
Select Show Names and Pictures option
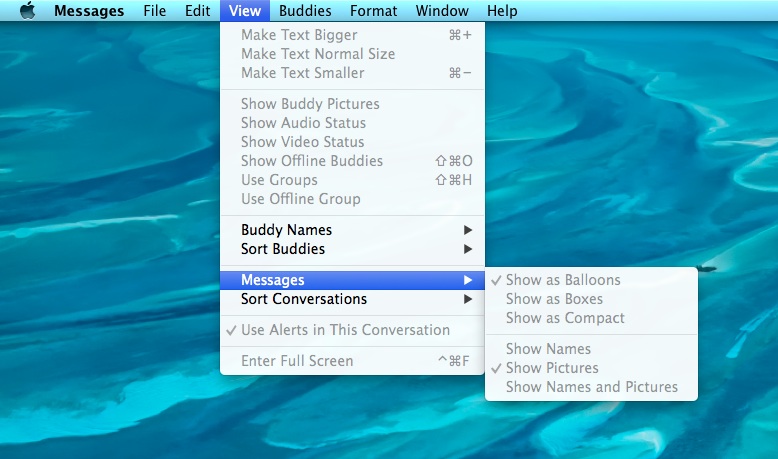pyautogui.click(x=591, y=387)
